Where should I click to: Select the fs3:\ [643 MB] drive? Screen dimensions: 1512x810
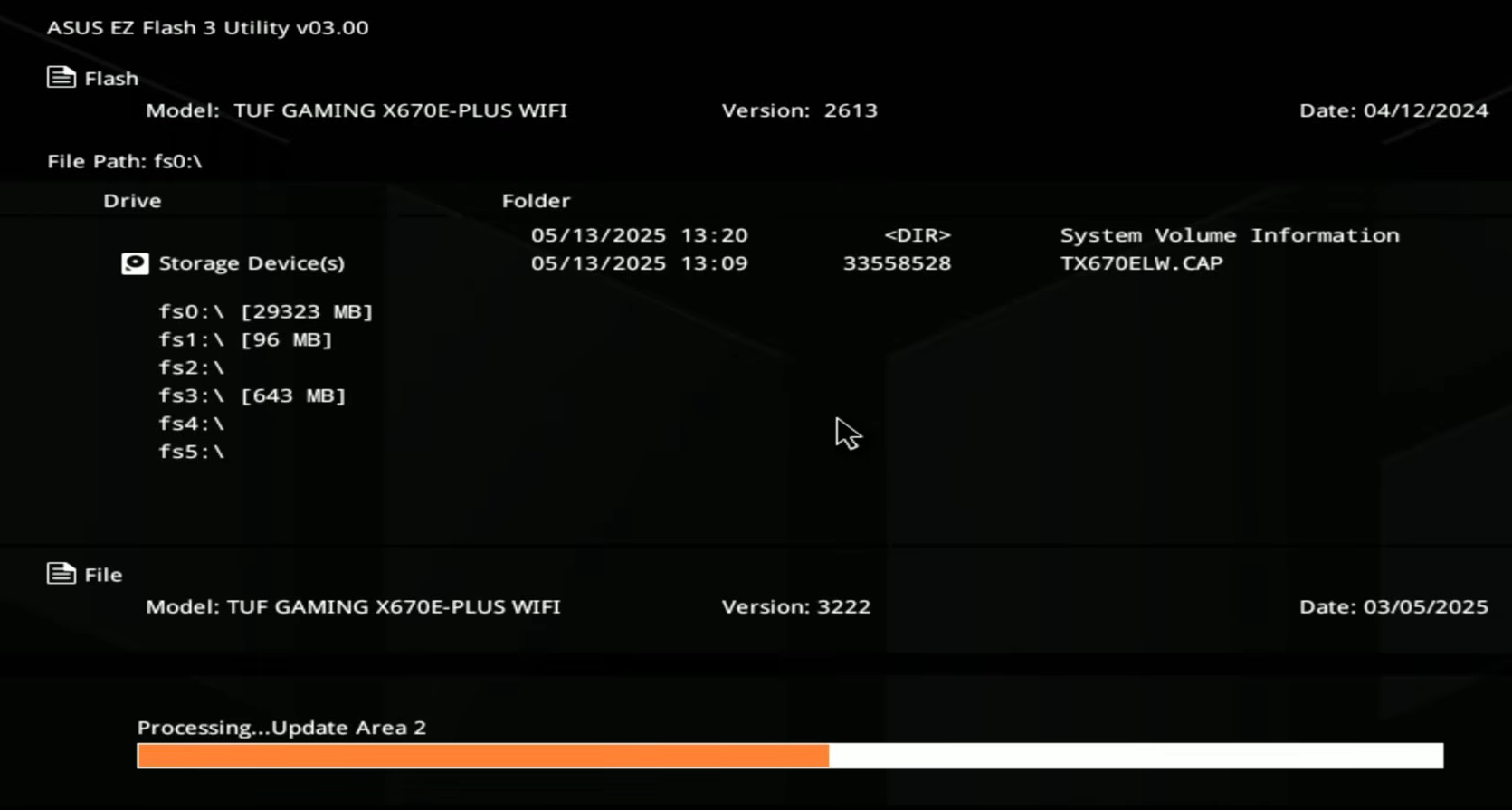click(252, 395)
